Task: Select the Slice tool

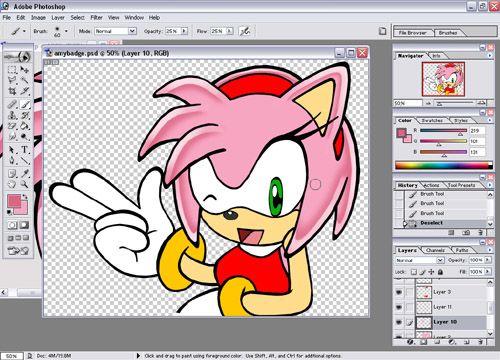Action: [x=25, y=91]
